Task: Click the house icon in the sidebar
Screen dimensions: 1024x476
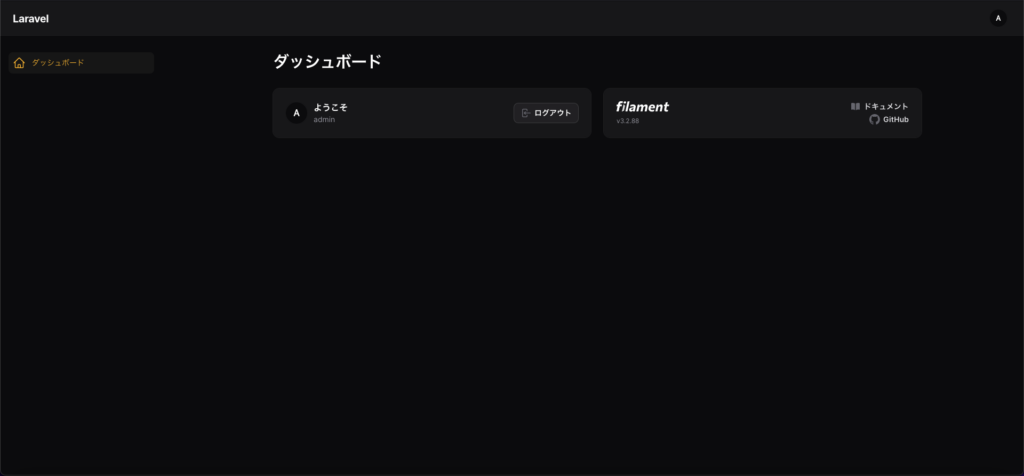Action: tap(19, 63)
